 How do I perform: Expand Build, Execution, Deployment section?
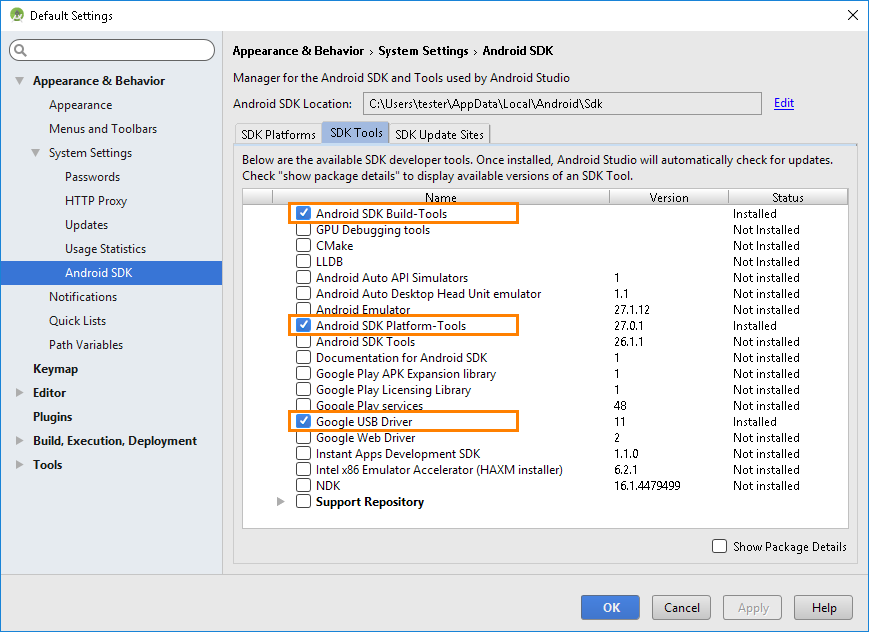coord(19,441)
